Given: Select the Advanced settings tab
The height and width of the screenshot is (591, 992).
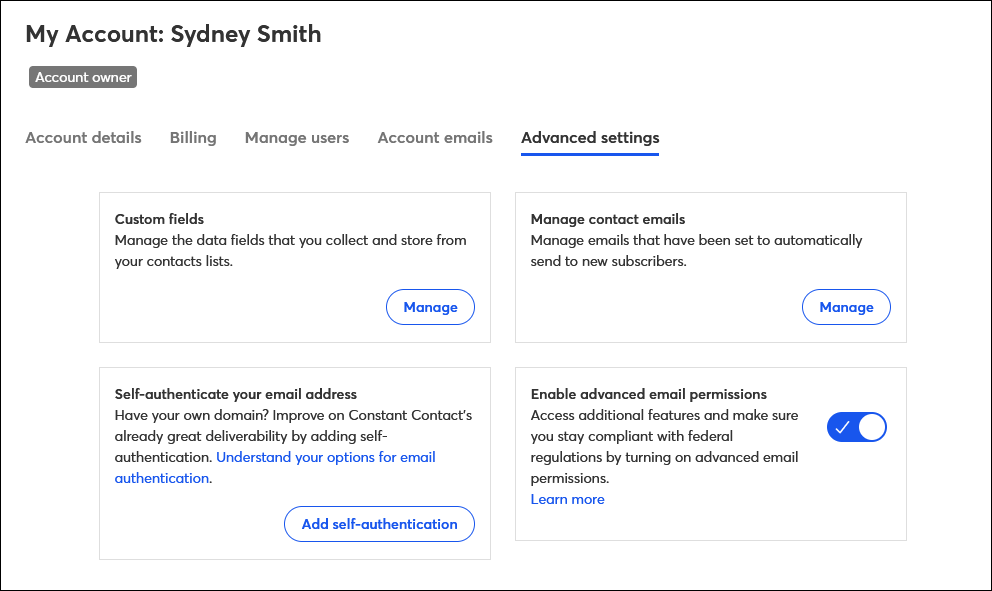Looking at the screenshot, I should (x=590, y=137).
